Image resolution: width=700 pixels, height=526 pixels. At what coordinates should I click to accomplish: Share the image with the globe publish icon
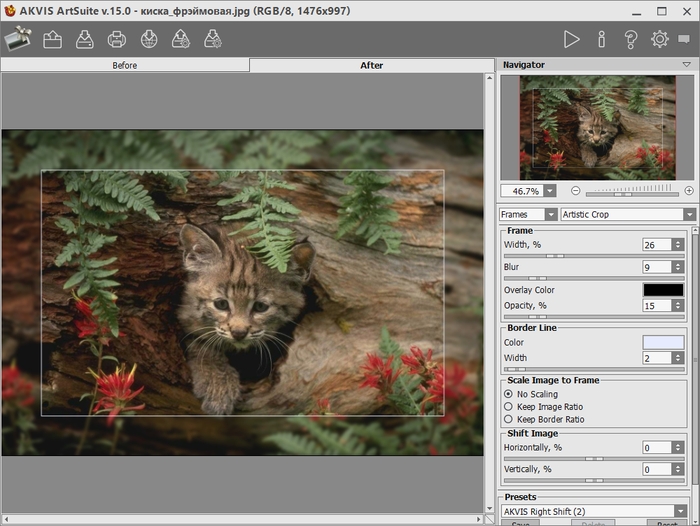click(149, 39)
